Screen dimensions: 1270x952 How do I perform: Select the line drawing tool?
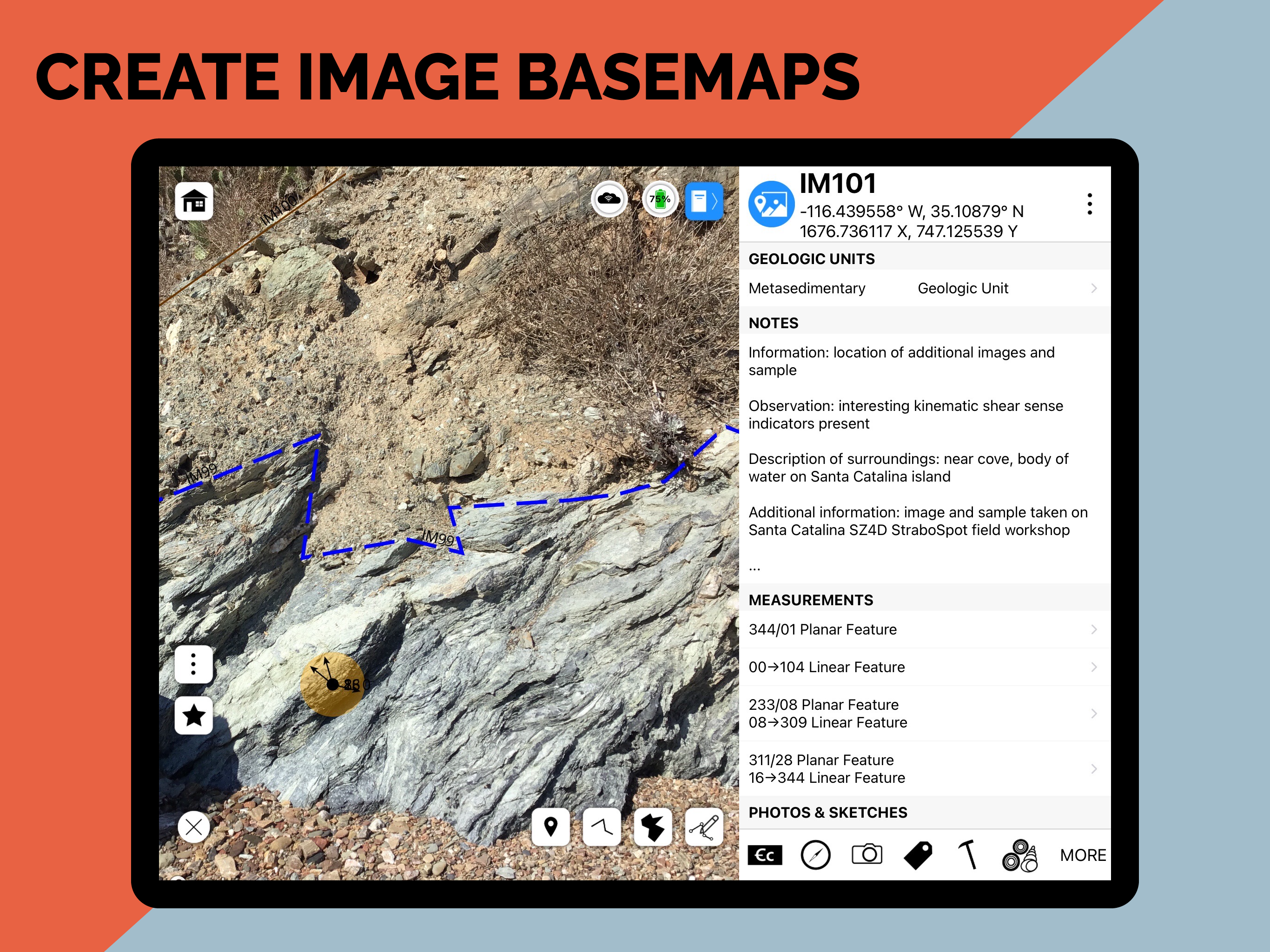pyautogui.click(x=602, y=827)
